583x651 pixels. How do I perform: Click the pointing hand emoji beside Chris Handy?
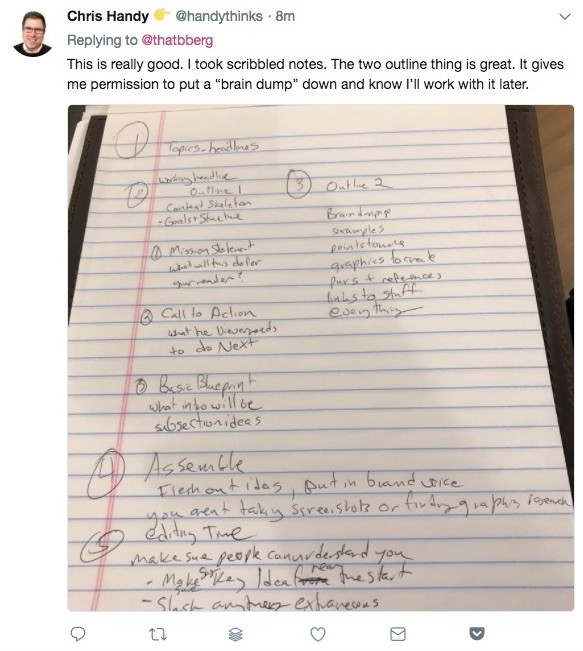[162, 15]
